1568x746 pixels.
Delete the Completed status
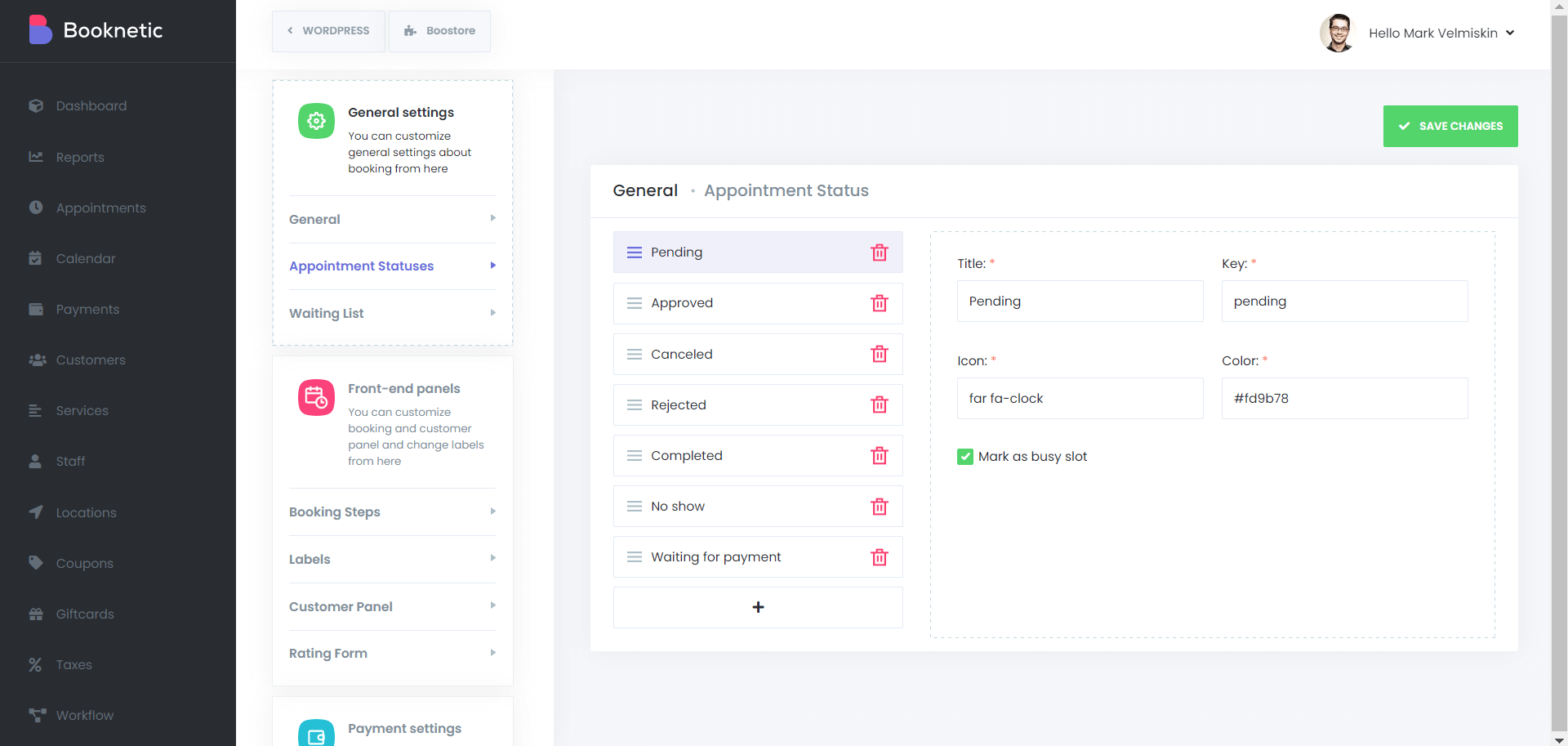880,455
